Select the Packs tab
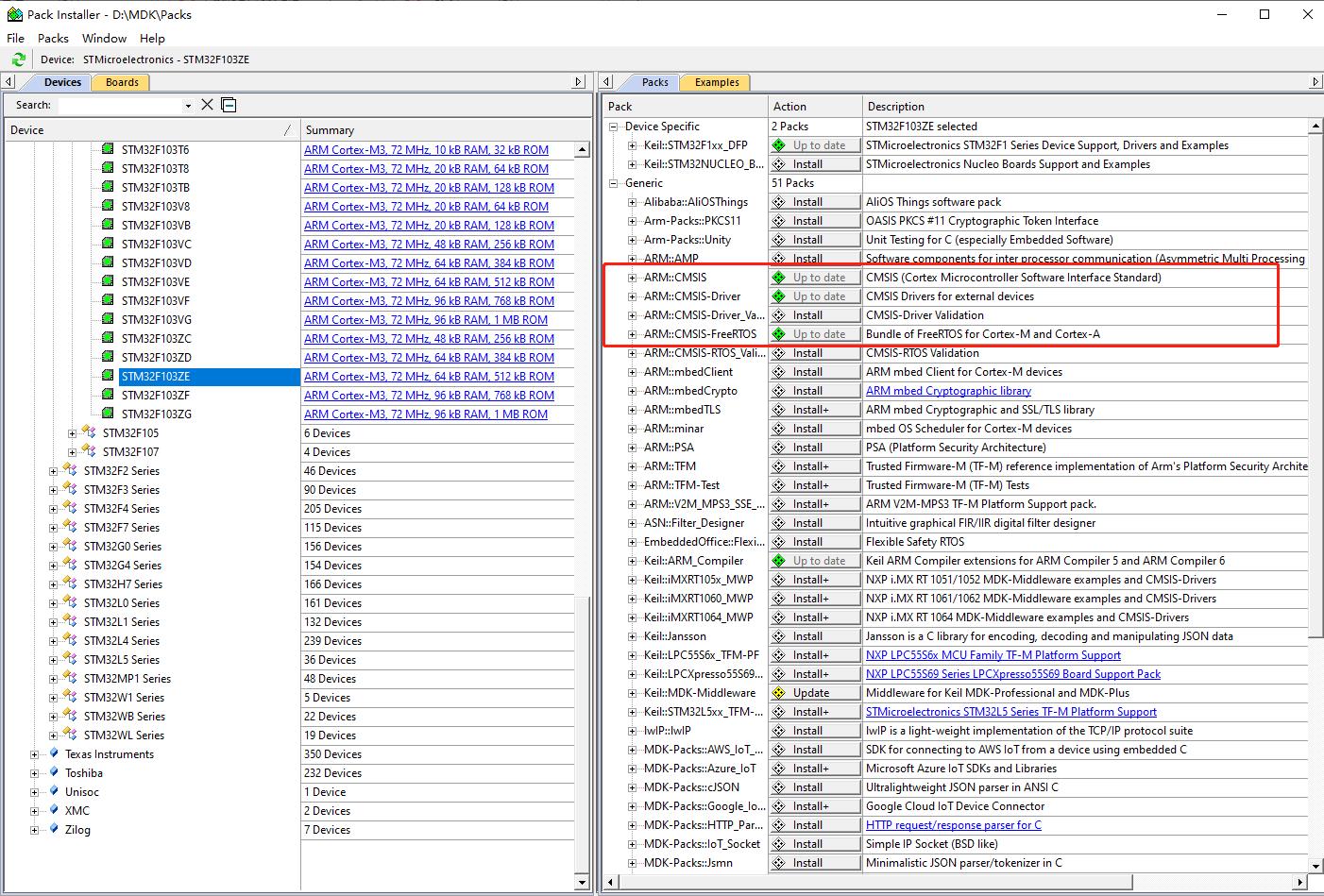The width and height of the screenshot is (1324, 896). click(654, 82)
